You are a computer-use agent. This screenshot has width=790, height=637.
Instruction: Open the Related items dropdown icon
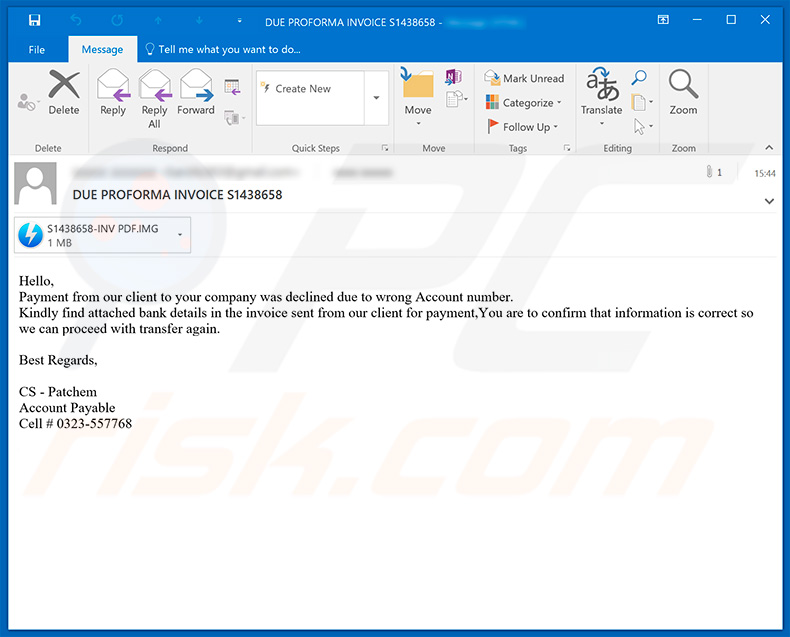point(642,102)
